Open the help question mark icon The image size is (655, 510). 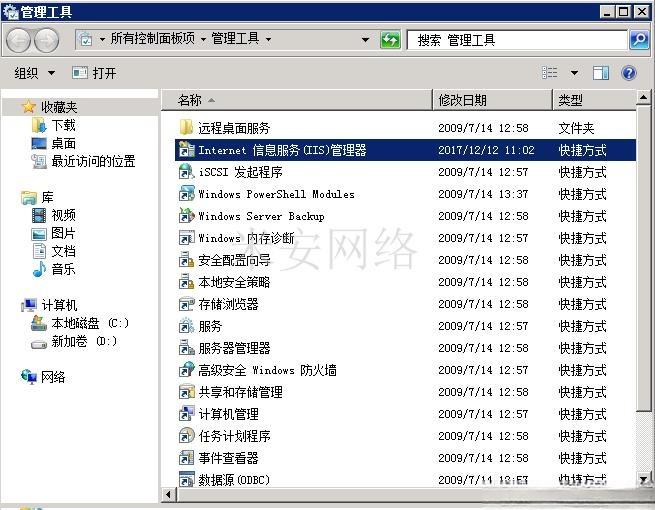click(629, 74)
